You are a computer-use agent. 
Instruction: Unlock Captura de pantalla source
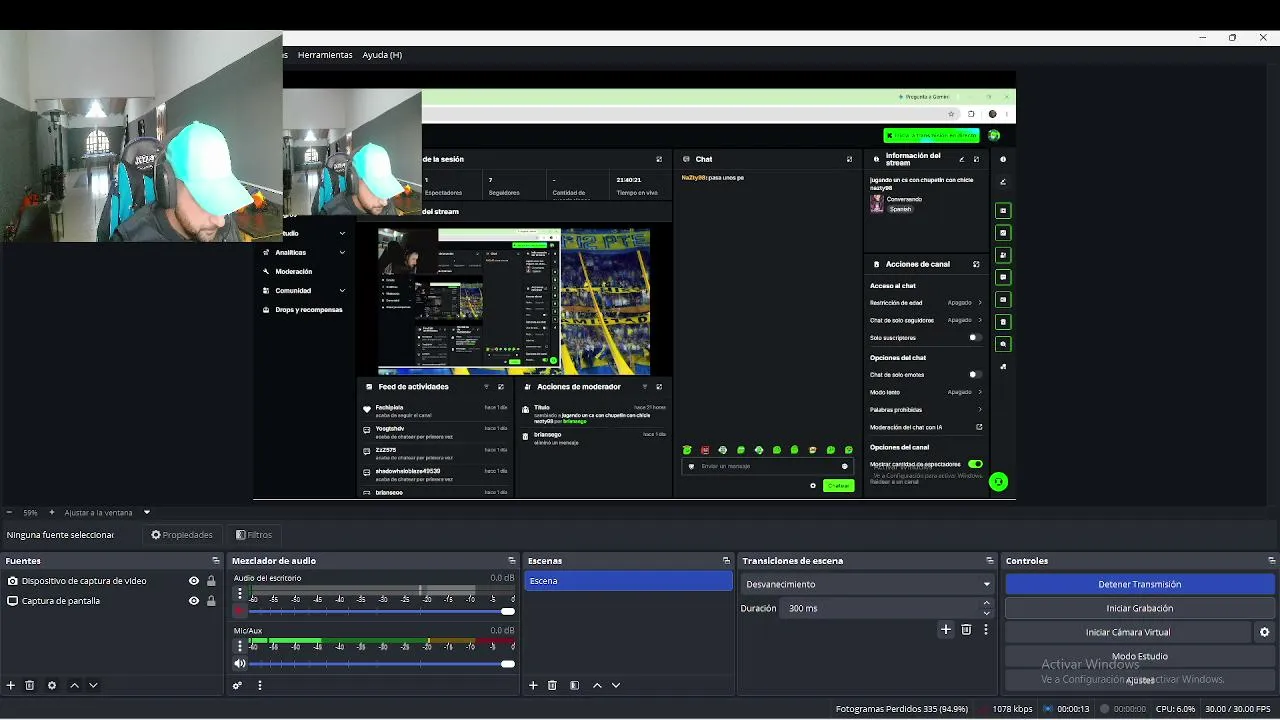pos(211,601)
